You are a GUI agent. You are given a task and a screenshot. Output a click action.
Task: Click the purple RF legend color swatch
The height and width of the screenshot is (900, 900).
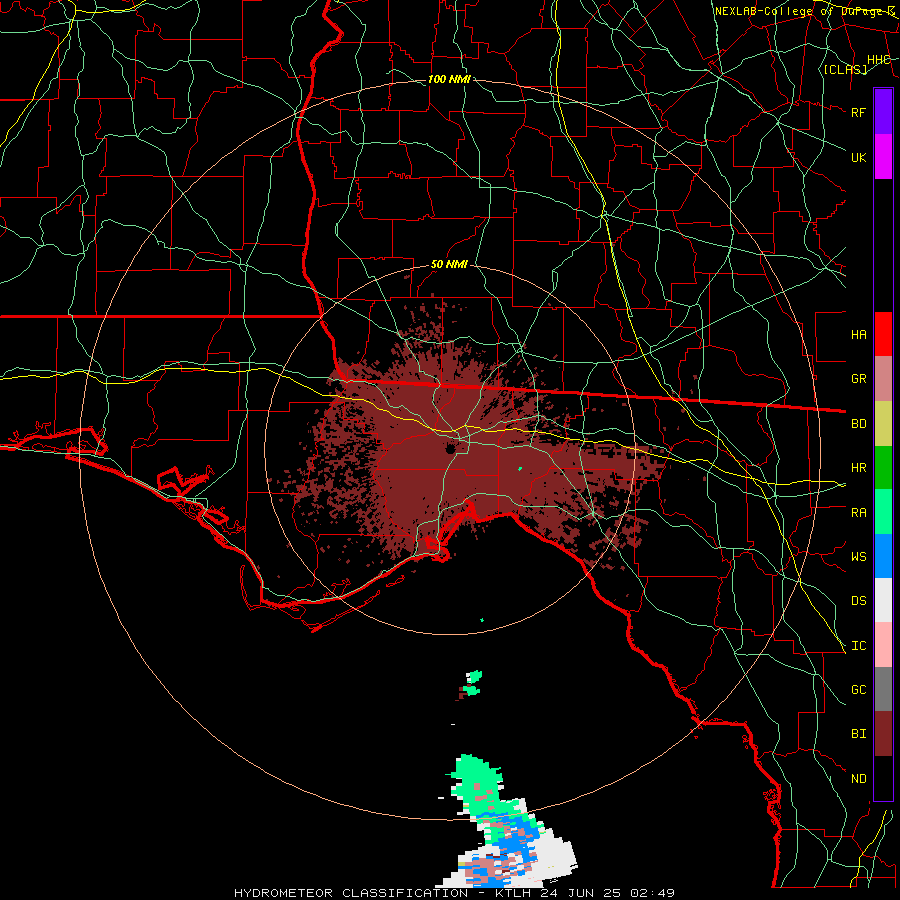(x=883, y=112)
